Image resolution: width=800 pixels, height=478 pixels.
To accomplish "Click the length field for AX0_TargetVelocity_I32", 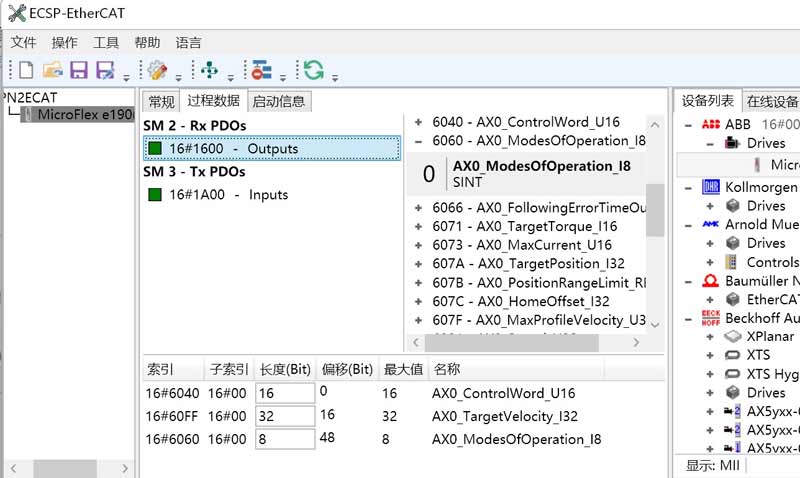I will (x=284, y=416).
